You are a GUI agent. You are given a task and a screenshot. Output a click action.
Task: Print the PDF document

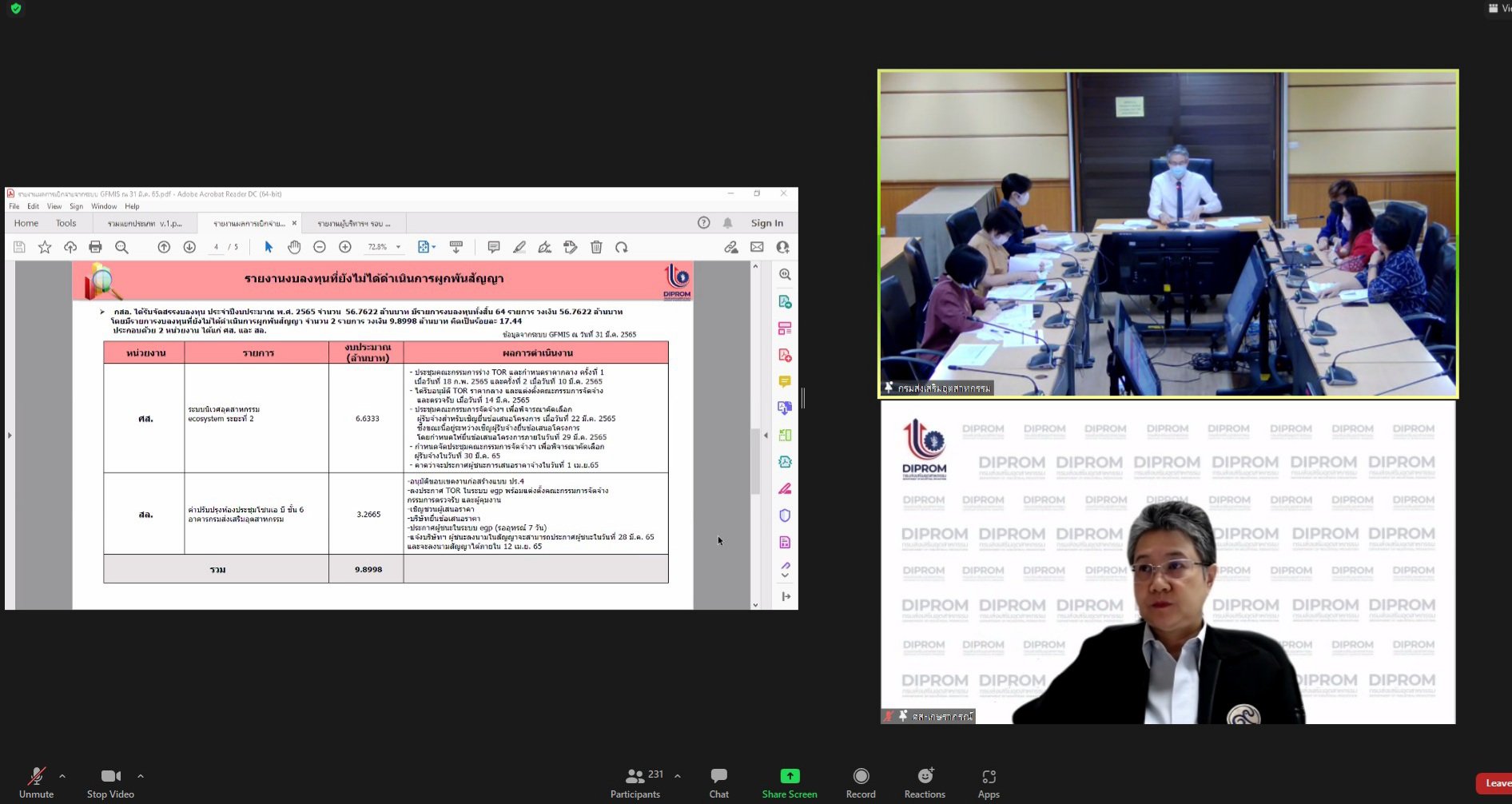point(96,248)
